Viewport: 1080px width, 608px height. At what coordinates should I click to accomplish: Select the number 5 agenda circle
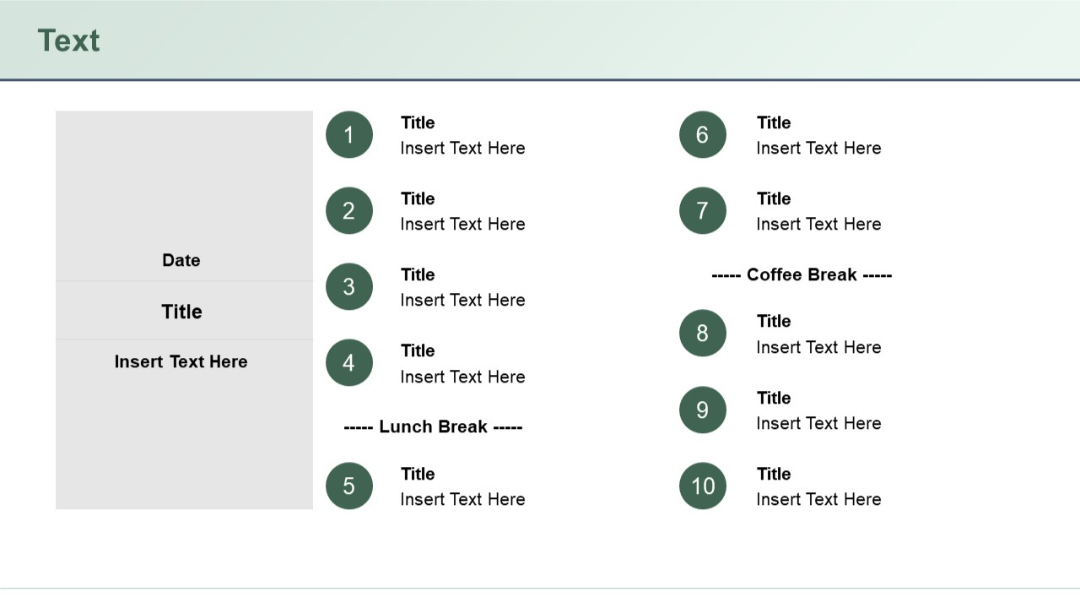tap(349, 485)
